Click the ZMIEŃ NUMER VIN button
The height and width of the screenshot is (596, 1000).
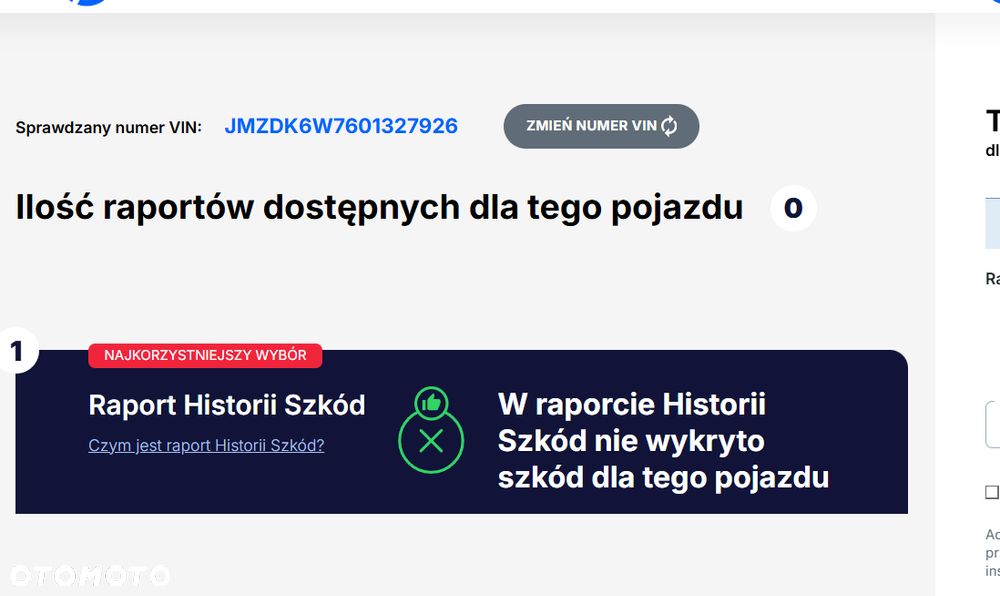(x=601, y=126)
